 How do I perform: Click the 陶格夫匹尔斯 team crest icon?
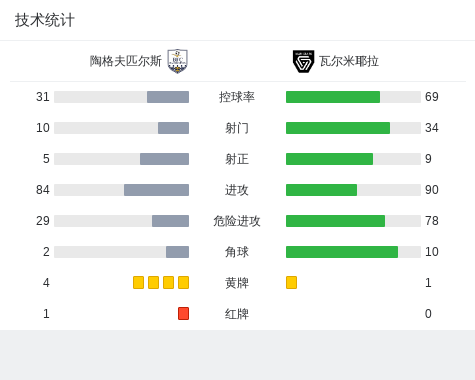[x=178, y=61]
